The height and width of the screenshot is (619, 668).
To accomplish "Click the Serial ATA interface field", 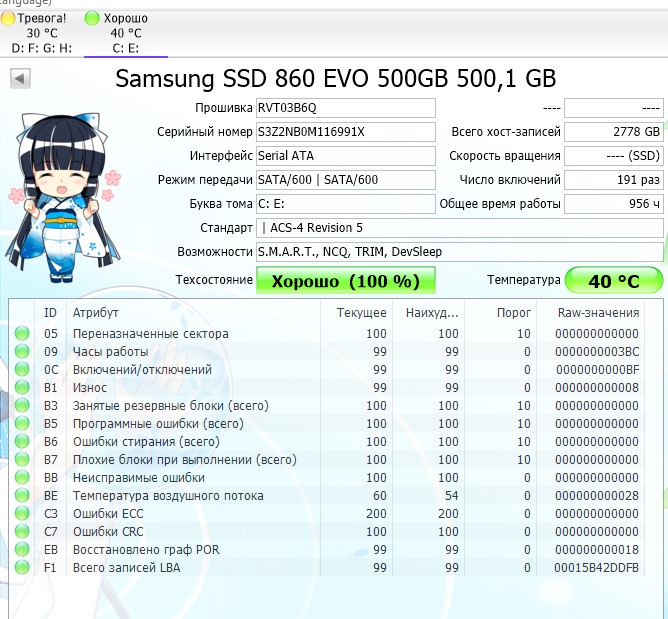I will pyautogui.click(x=346, y=156).
